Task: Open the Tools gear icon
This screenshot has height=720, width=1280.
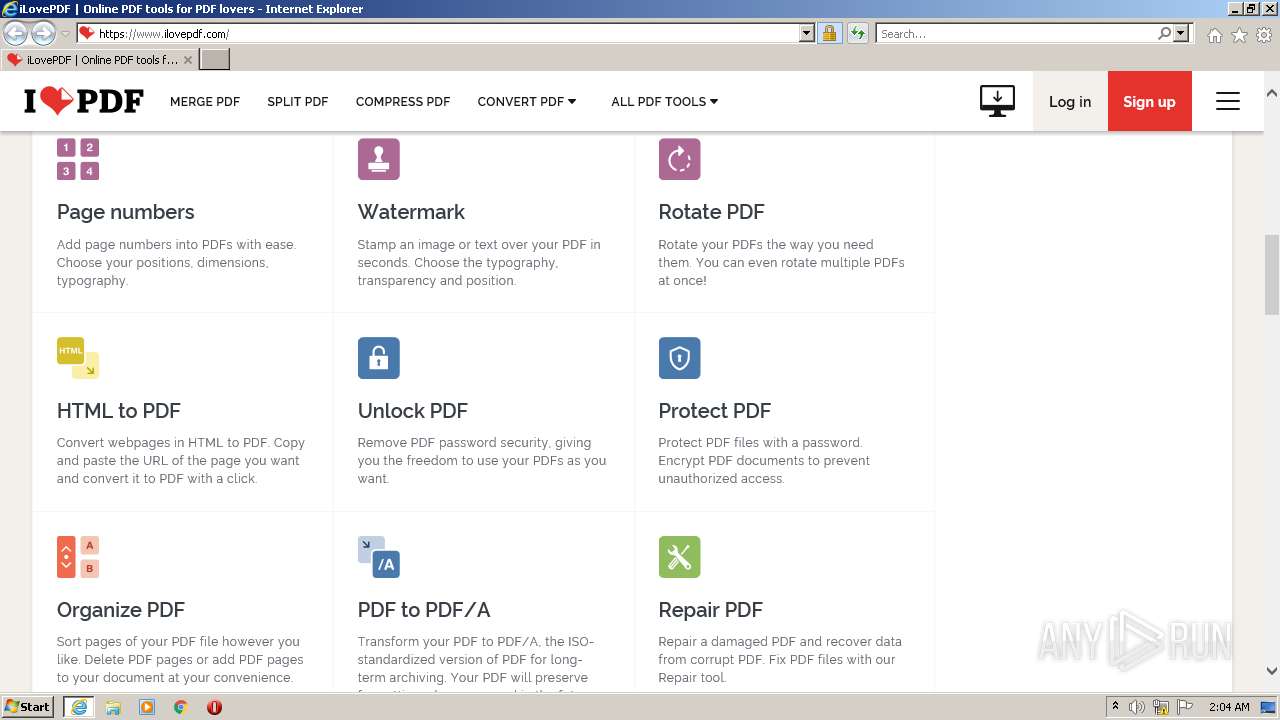Action: [1264, 35]
